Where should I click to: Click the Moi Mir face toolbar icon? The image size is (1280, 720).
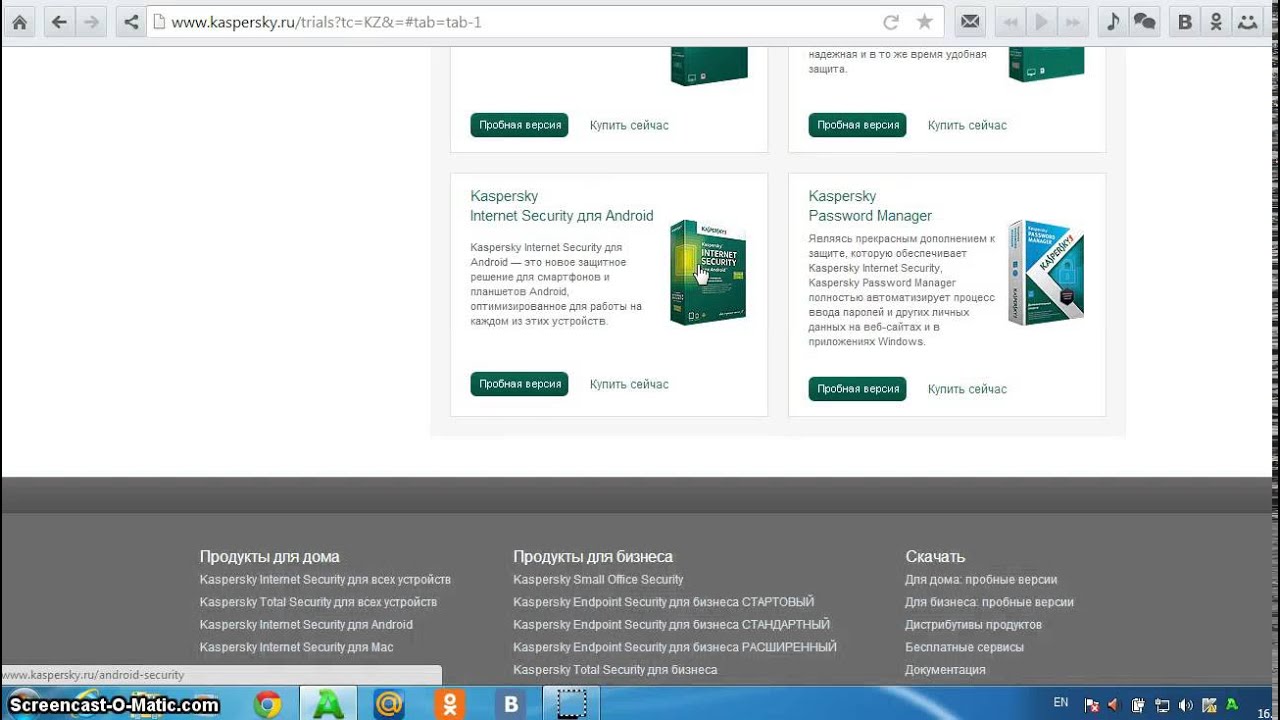(1247, 22)
